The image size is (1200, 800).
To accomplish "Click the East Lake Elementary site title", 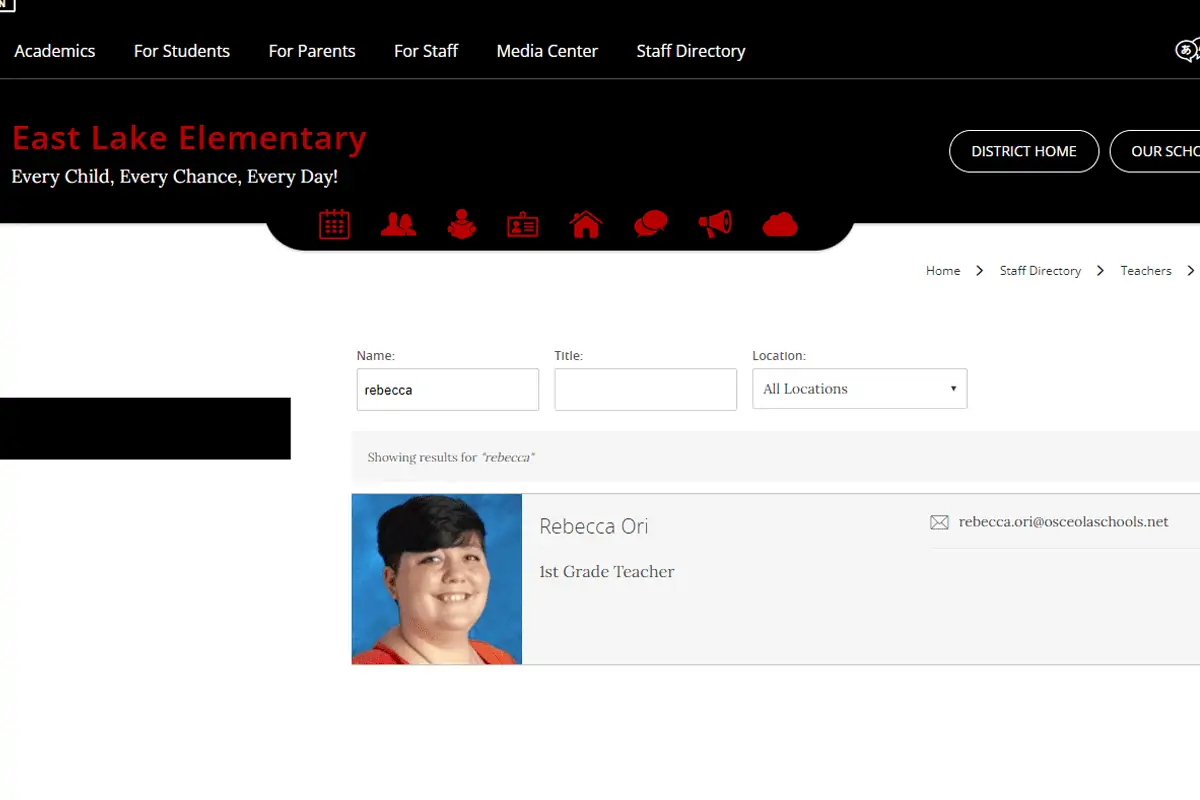I will tap(189, 138).
